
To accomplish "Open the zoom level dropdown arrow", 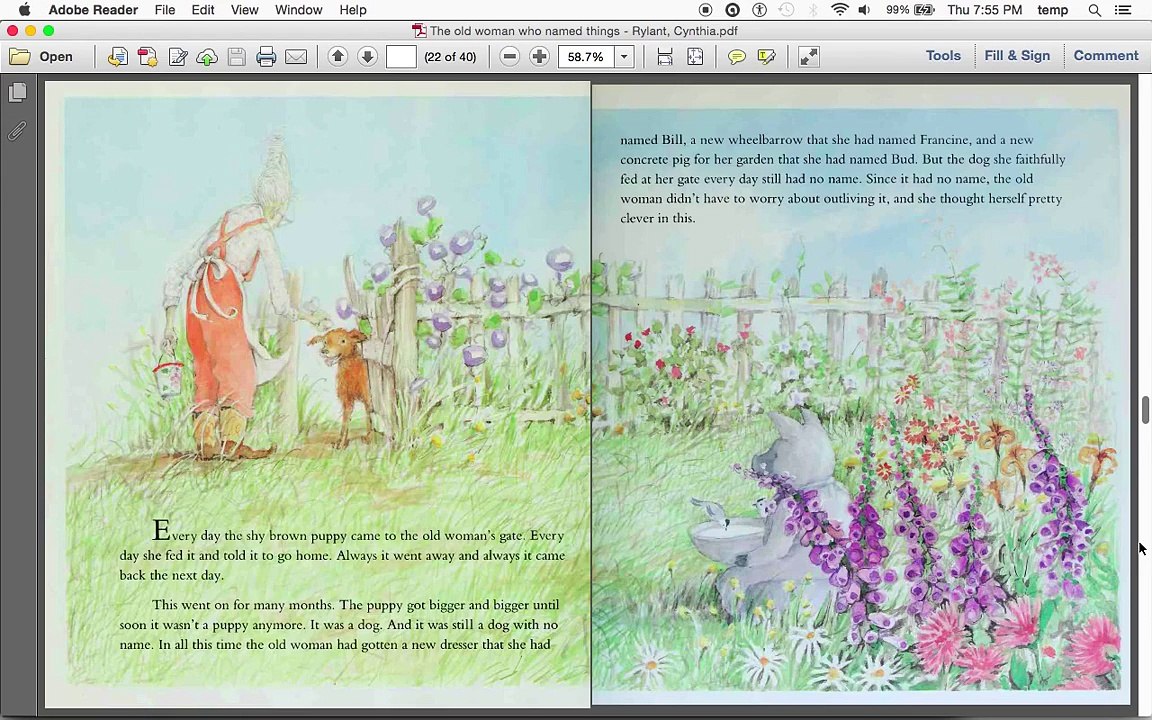I will 624,57.
